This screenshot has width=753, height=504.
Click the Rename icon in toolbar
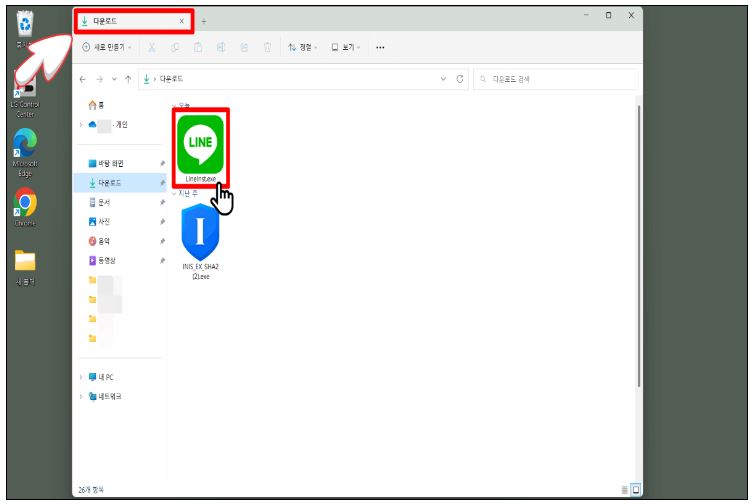pos(221,47)
